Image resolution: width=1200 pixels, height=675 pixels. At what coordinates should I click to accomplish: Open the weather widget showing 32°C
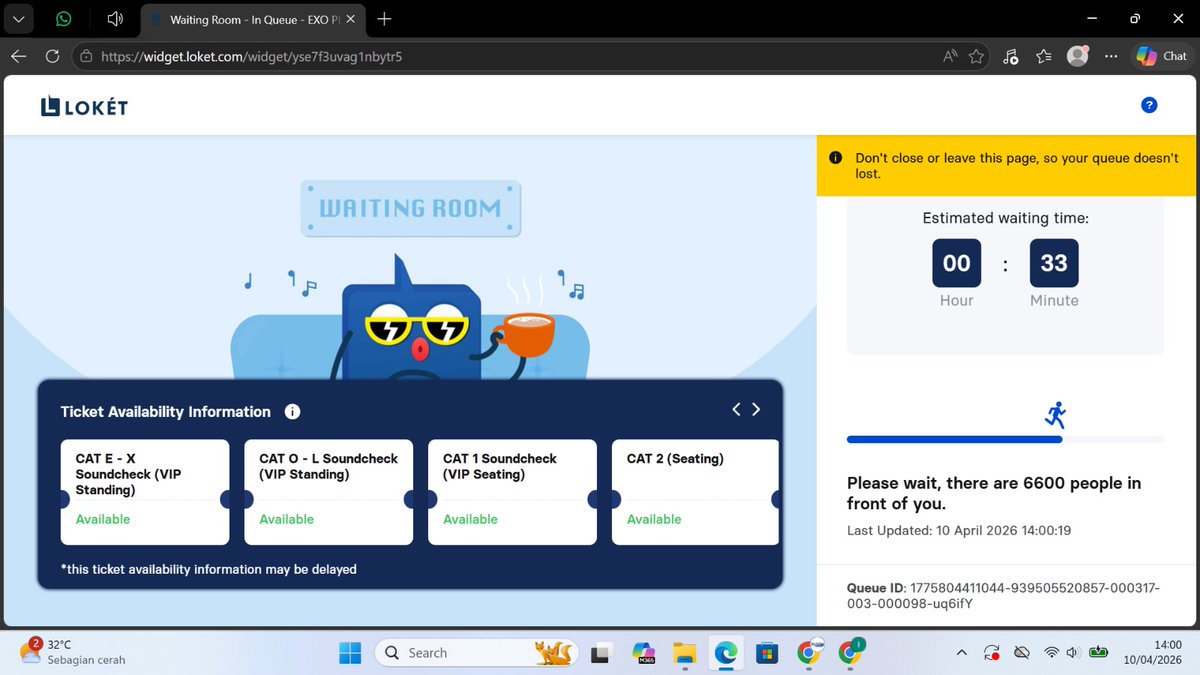72,653
